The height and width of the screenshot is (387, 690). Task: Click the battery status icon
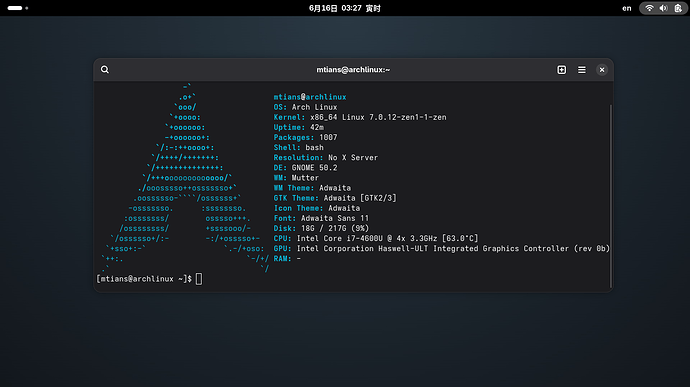[678, 8]
